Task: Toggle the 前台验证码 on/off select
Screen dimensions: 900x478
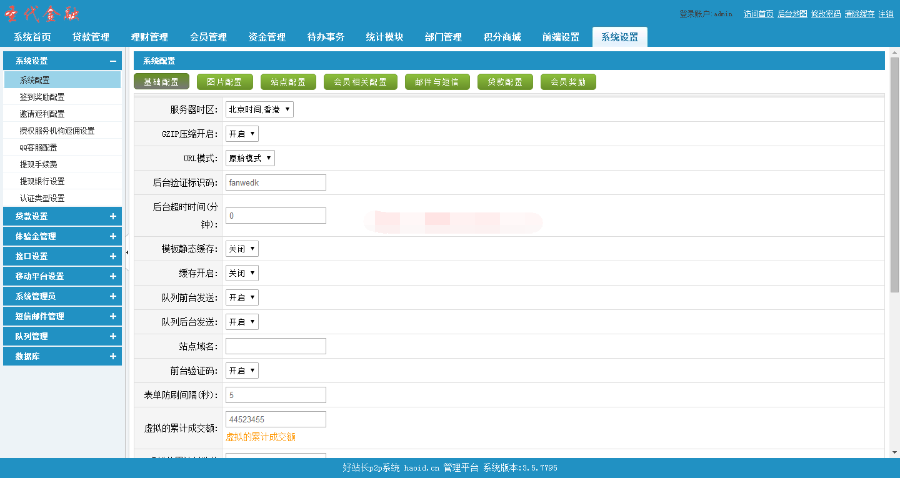Action: click(242, 370)
